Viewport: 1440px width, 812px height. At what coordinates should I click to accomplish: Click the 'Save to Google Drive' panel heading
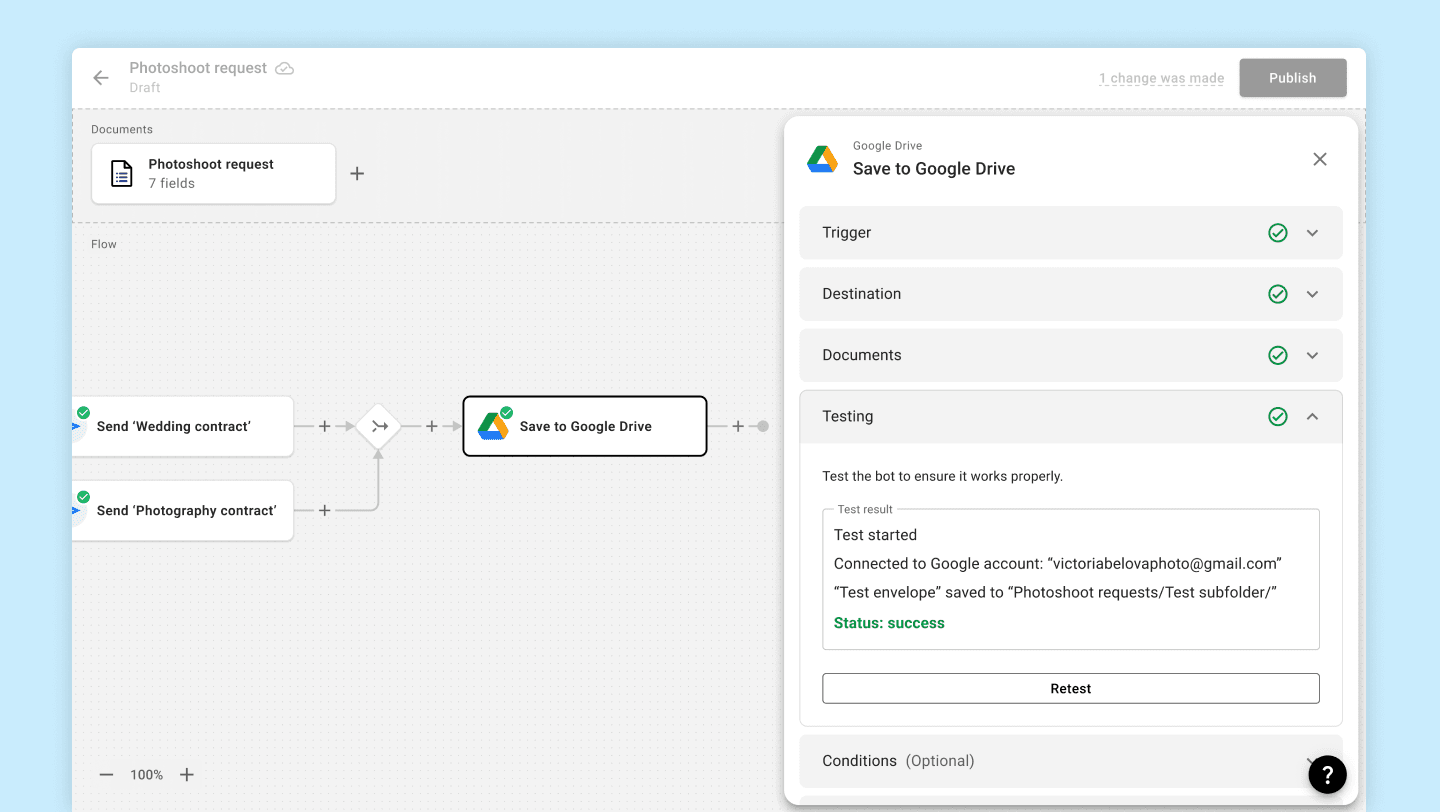tap(934, 169)
